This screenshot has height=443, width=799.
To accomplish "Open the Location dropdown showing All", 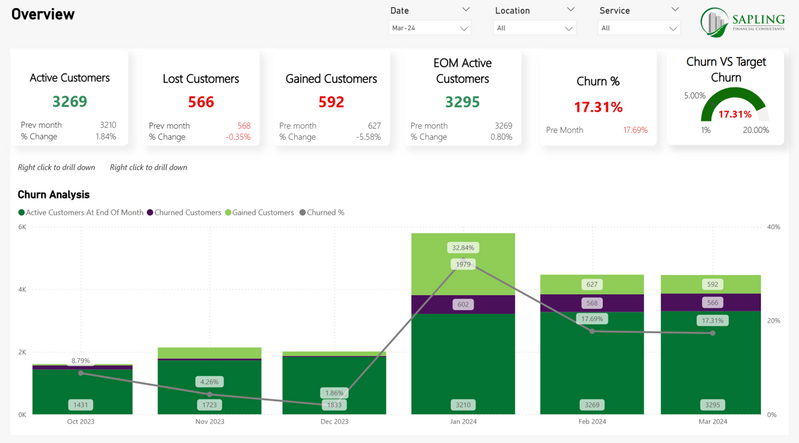I will point(534,28).
